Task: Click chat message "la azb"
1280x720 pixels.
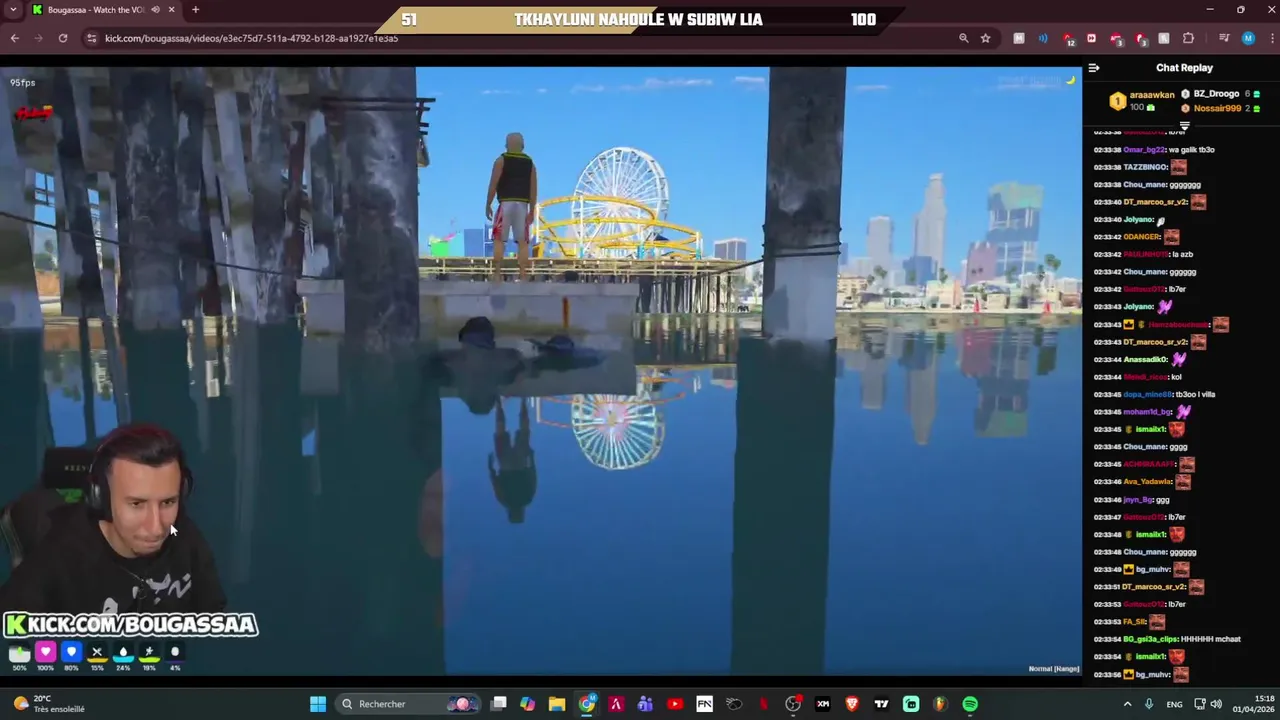Action: point(1181,255)
